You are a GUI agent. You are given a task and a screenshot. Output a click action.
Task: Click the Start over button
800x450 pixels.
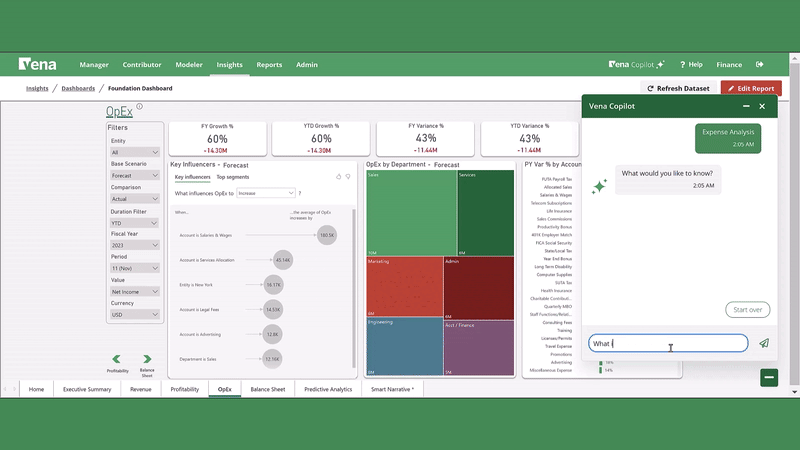point(747,310)
